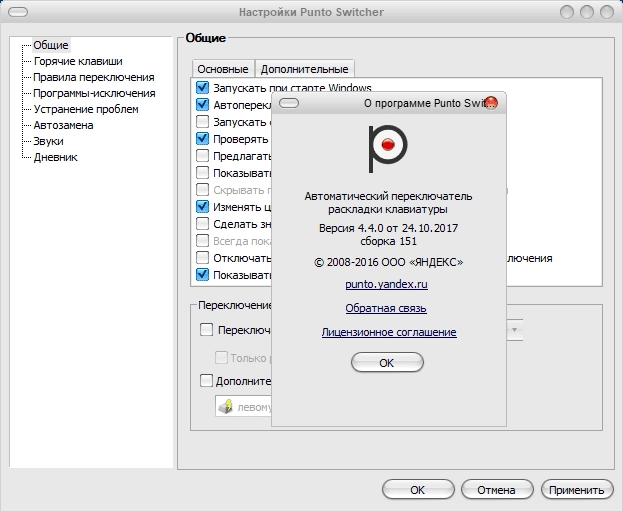Image resolution: width=623 pixels, height=512 pixels.
Task: Select 'Общие' in the settings tree
Action: (51, 45)
